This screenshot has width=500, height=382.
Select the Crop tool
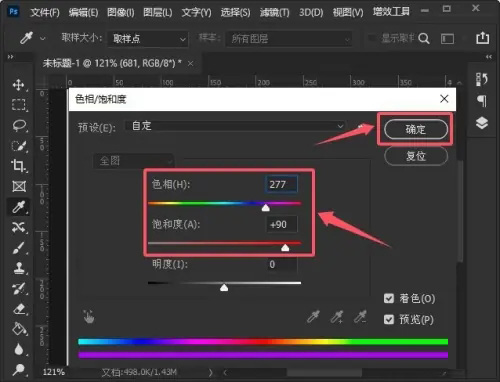[x=18, y=166]
